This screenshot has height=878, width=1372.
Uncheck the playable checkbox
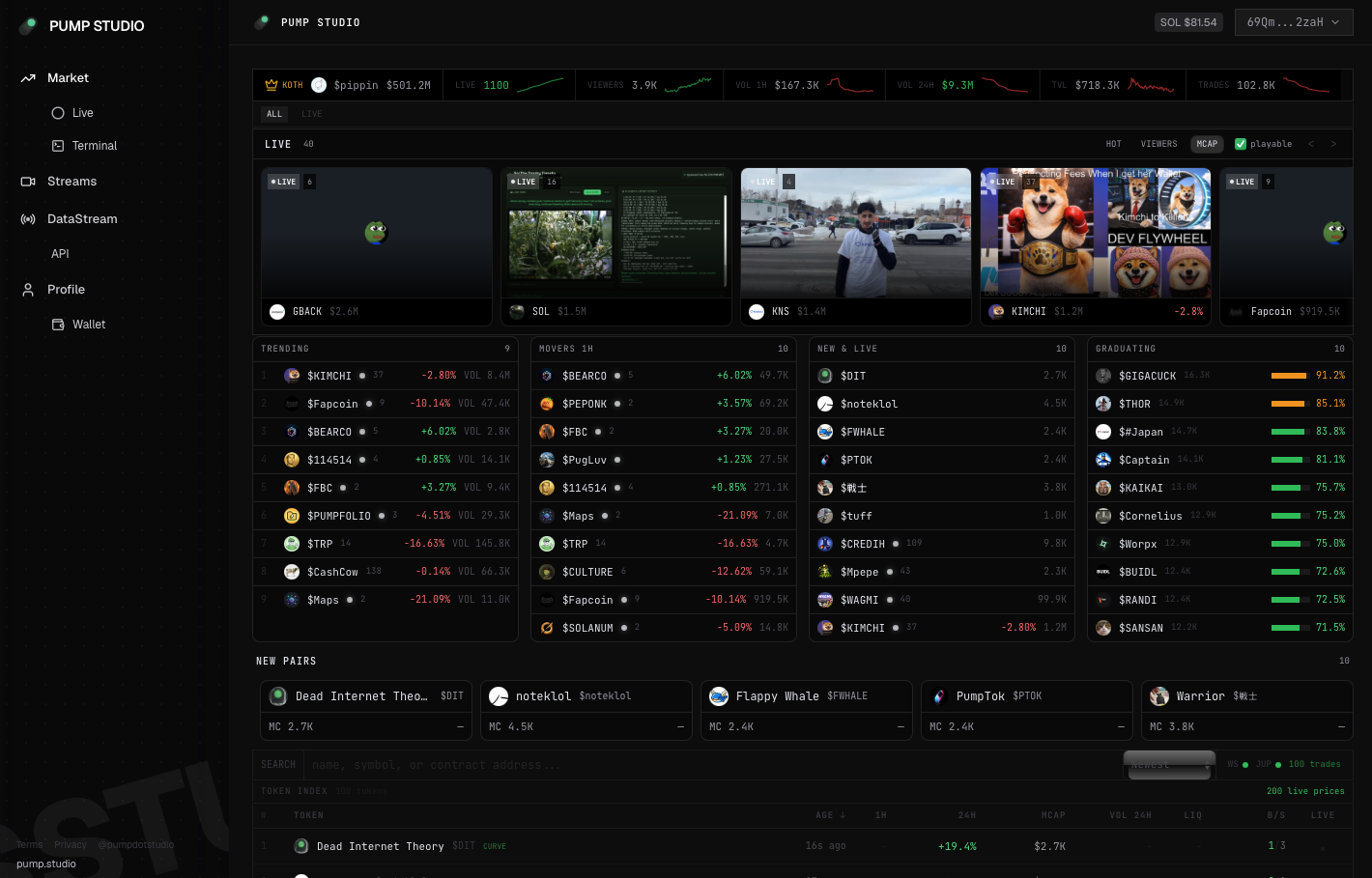(x=1241, y=144)
